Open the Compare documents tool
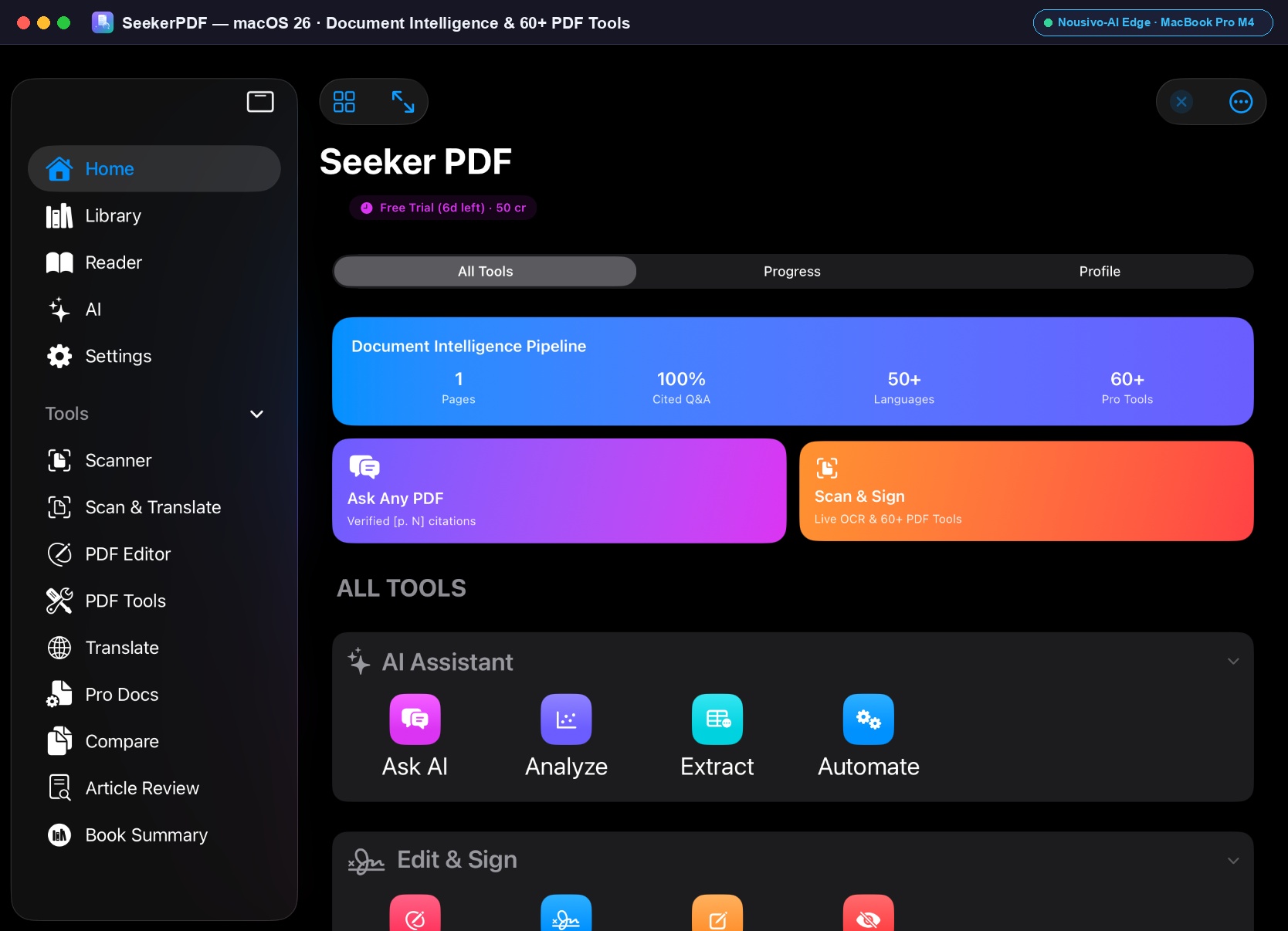The image size is (1288, 931). (x=154, y=742)
